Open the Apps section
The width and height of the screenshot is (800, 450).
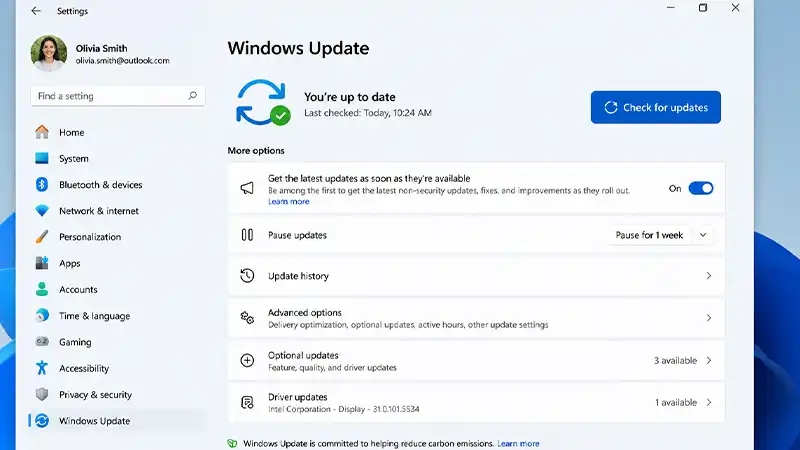pos(118,263)
